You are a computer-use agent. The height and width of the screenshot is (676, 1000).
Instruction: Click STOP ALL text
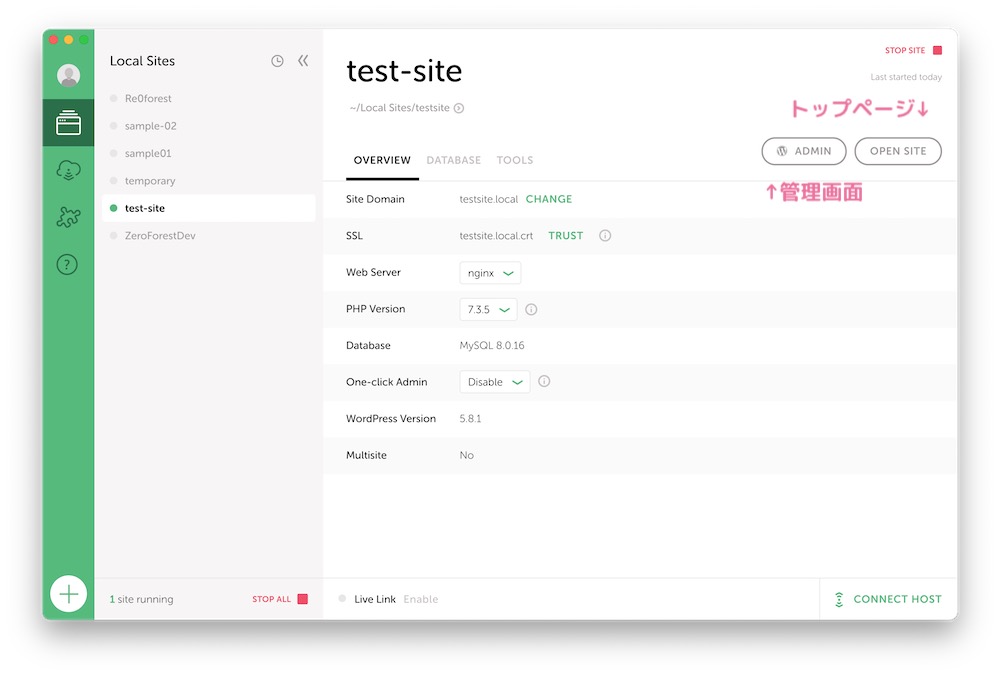(271, 599)
